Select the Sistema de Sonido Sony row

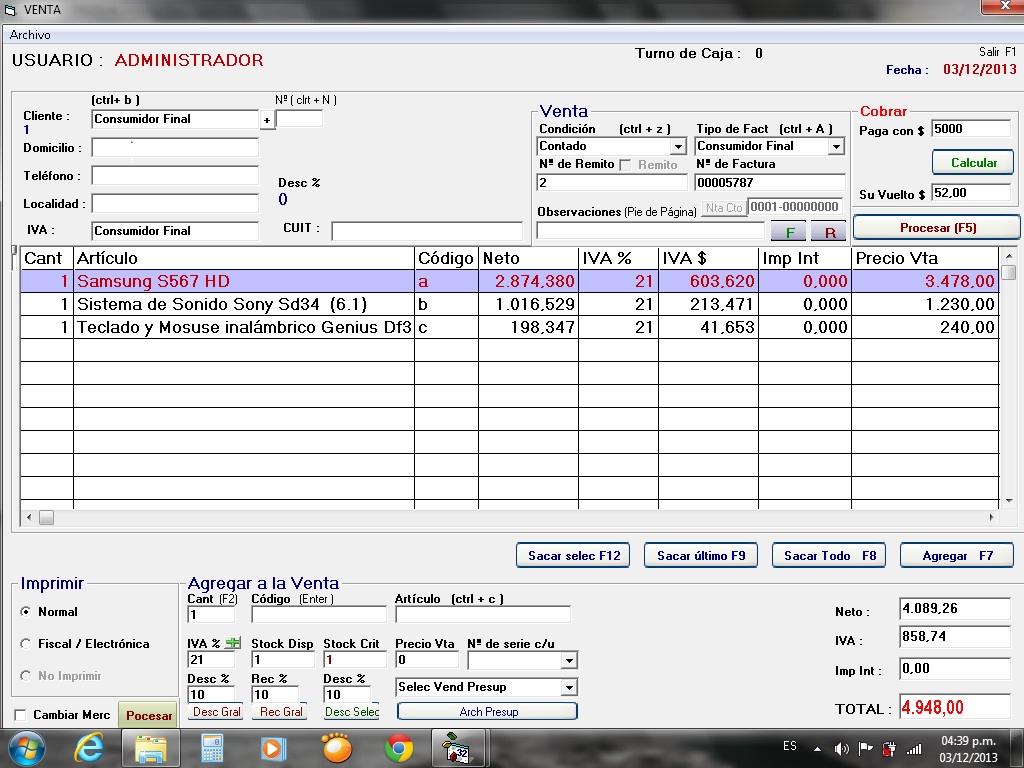click(509, 304)
